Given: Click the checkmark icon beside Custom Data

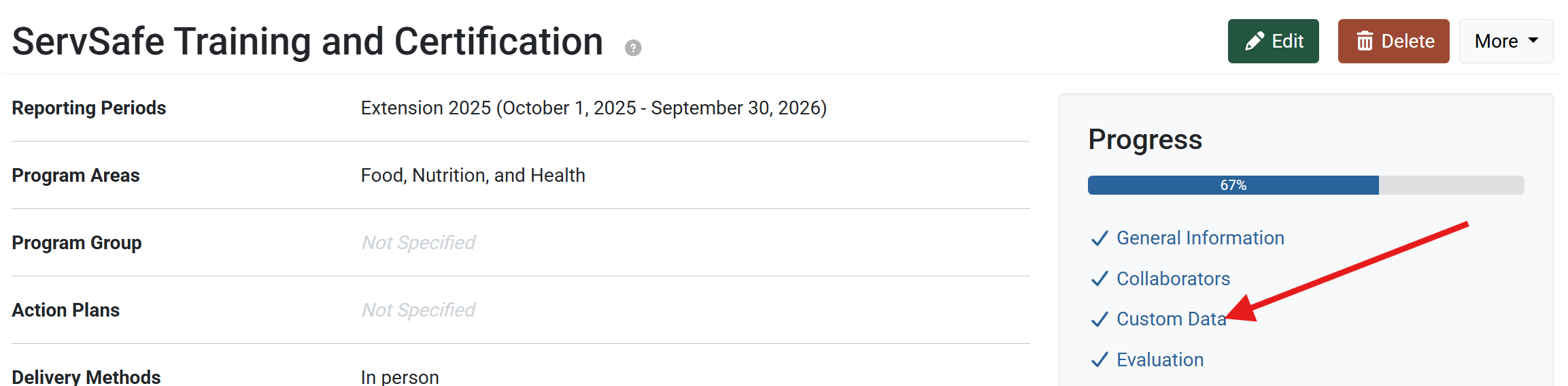Looking at the screenshot, I should pyautogui.click(x=1100, y=319).
